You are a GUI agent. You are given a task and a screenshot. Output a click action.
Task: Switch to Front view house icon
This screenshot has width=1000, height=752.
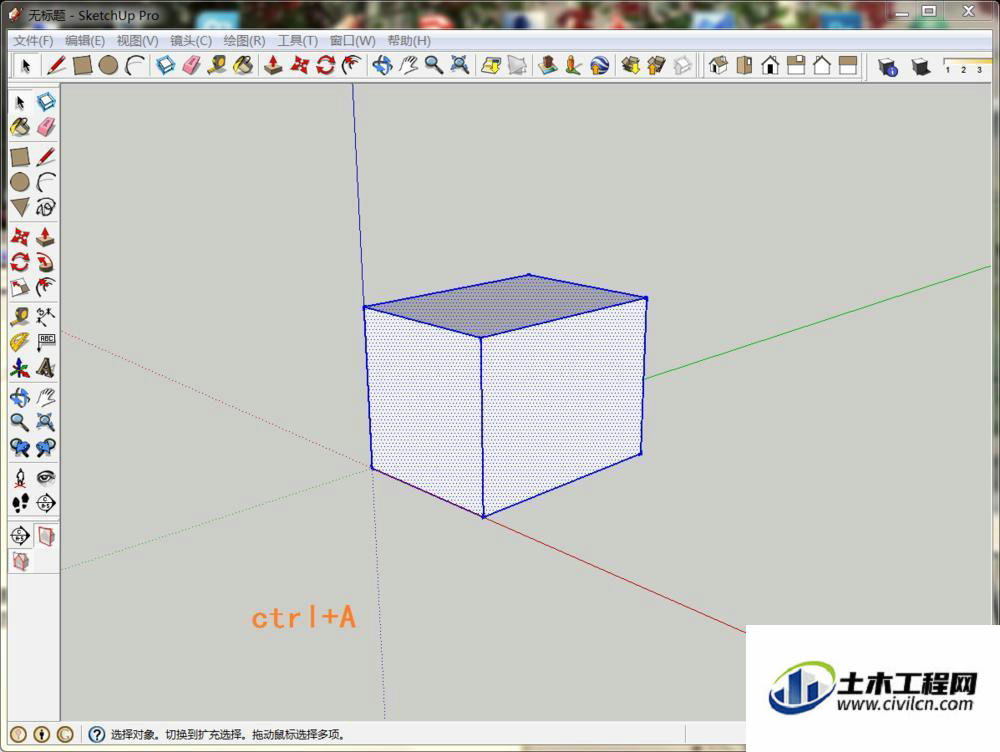click(770, 65)
